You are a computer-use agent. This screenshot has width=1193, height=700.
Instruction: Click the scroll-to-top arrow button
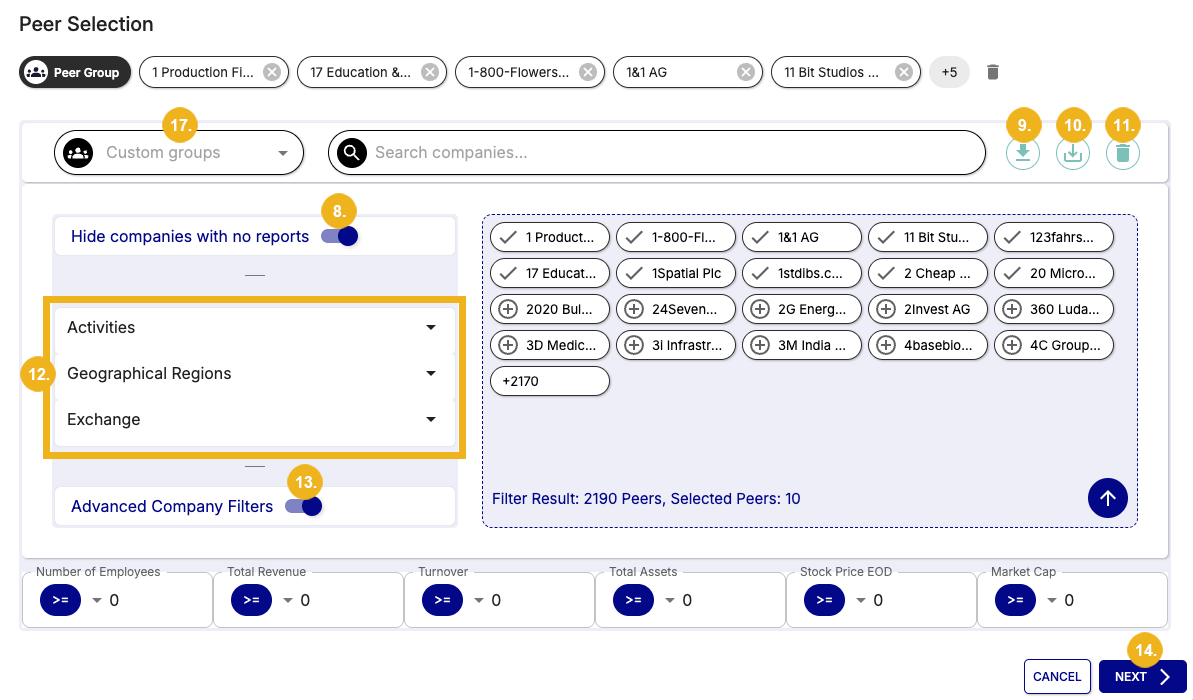coord(1107,498)
